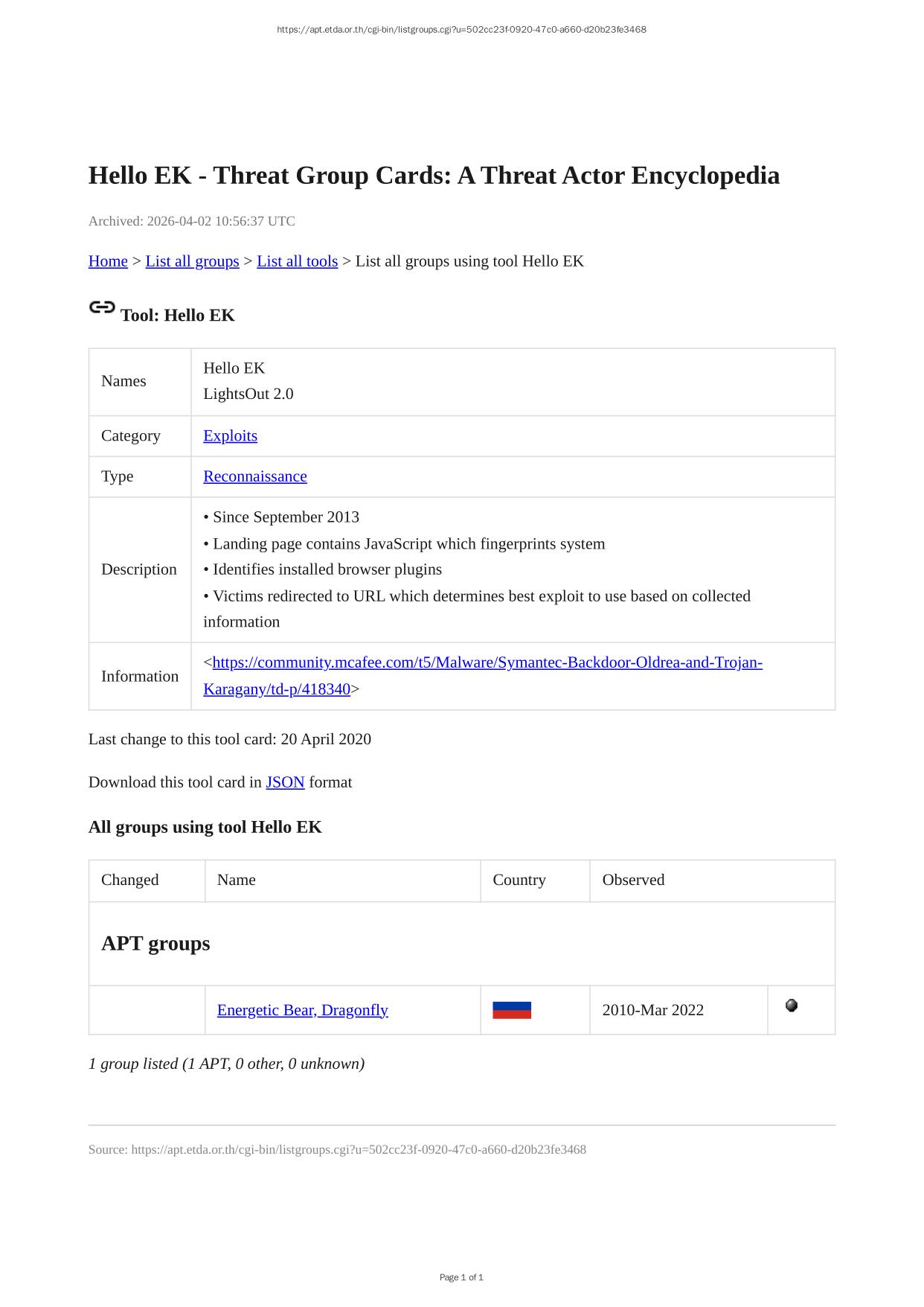This screenshot has width=924, height=1307.
Task: Click the Russian flag icon
Action: coord(512,1010)
